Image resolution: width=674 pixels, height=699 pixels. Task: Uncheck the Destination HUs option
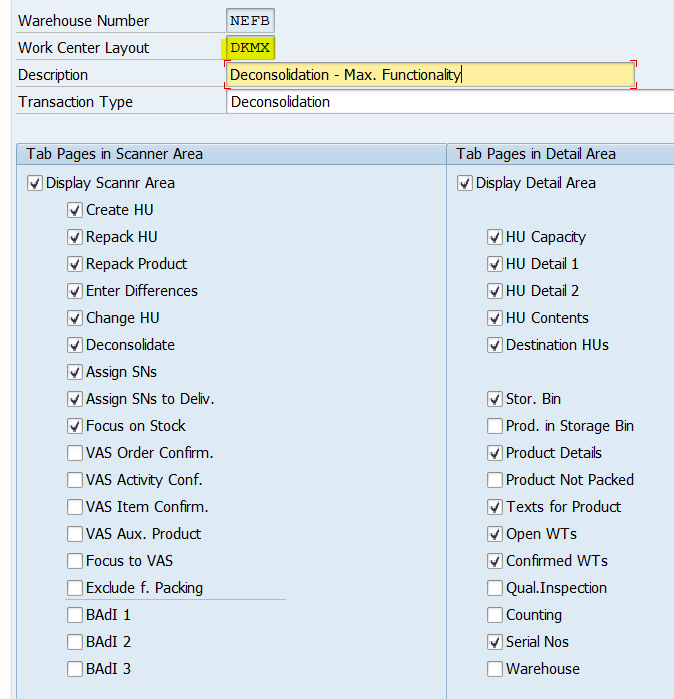495,345
